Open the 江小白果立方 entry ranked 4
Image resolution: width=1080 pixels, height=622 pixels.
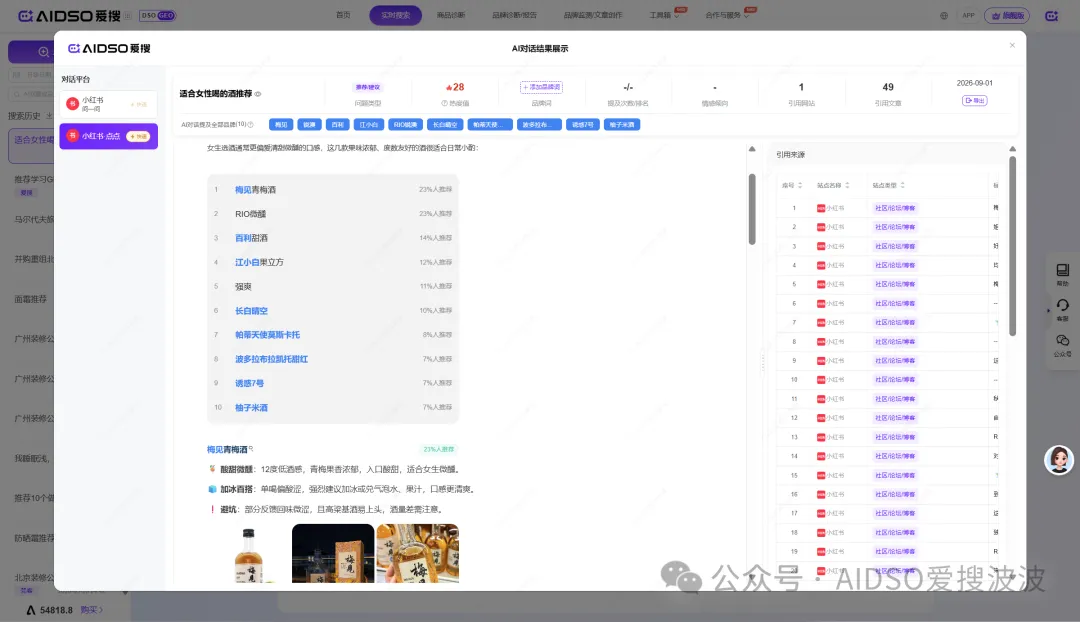pyautogui.click(x=259, y=262)
